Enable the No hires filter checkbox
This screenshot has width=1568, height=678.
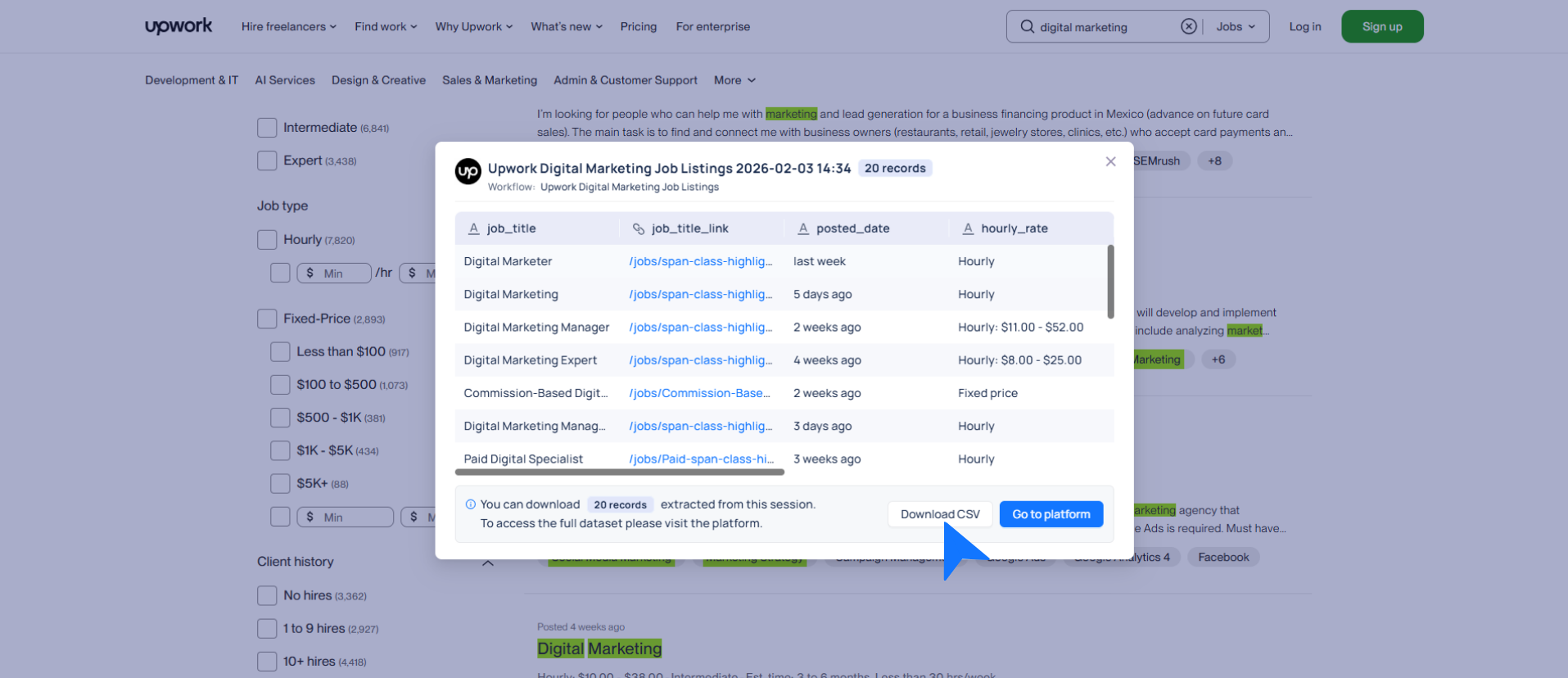click(267, 595)
